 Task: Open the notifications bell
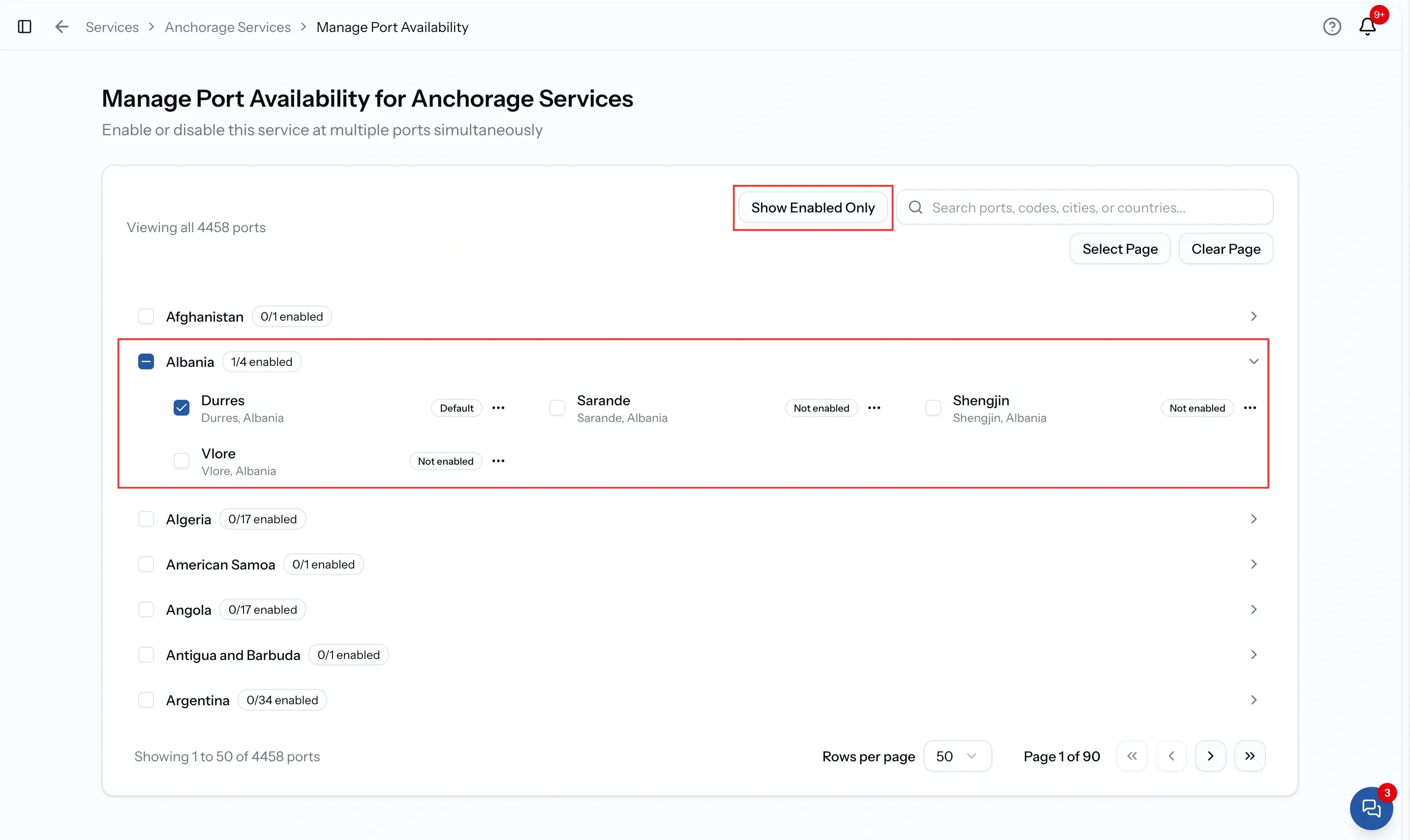click(1368, 27)
